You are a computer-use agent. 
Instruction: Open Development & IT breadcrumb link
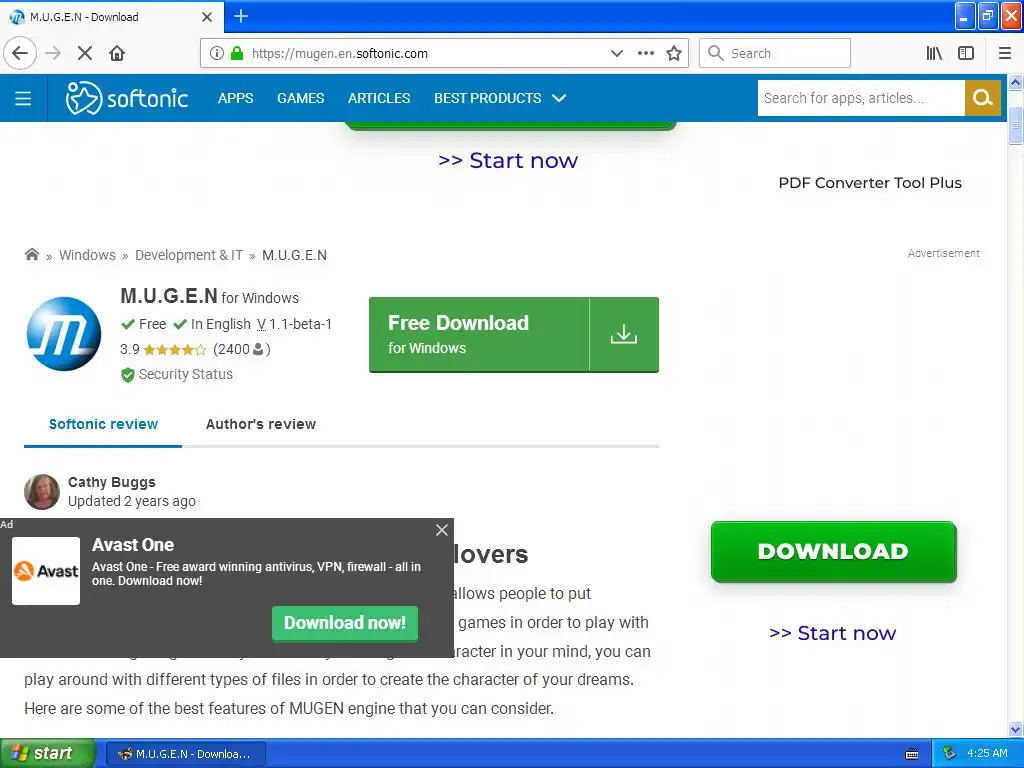coord(189,255)
